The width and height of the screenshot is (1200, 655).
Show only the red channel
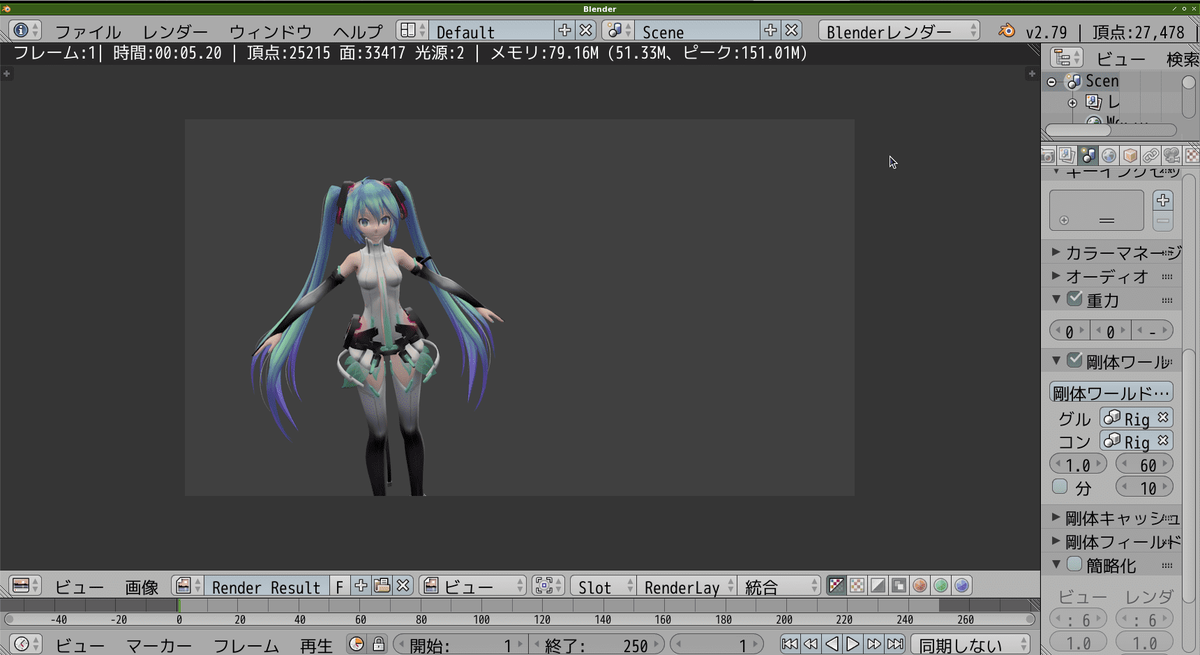click(x=919, y=587)
